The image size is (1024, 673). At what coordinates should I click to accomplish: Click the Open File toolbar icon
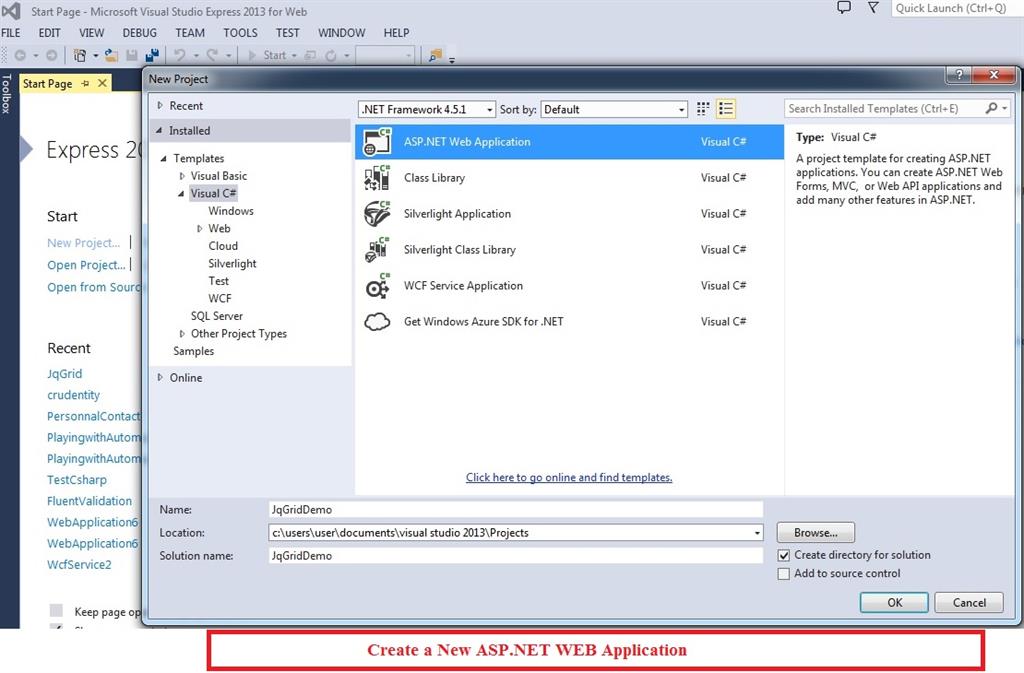click(x=112, y=55)
